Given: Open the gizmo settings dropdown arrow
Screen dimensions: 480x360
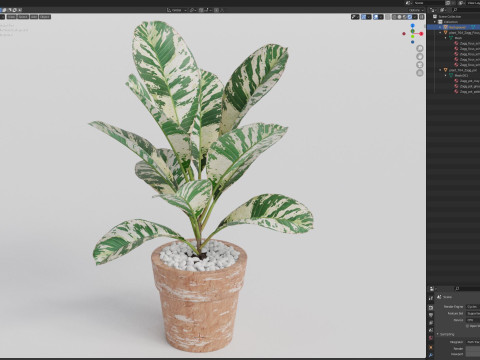Looking at the screenshot, I should pos(369,17).
